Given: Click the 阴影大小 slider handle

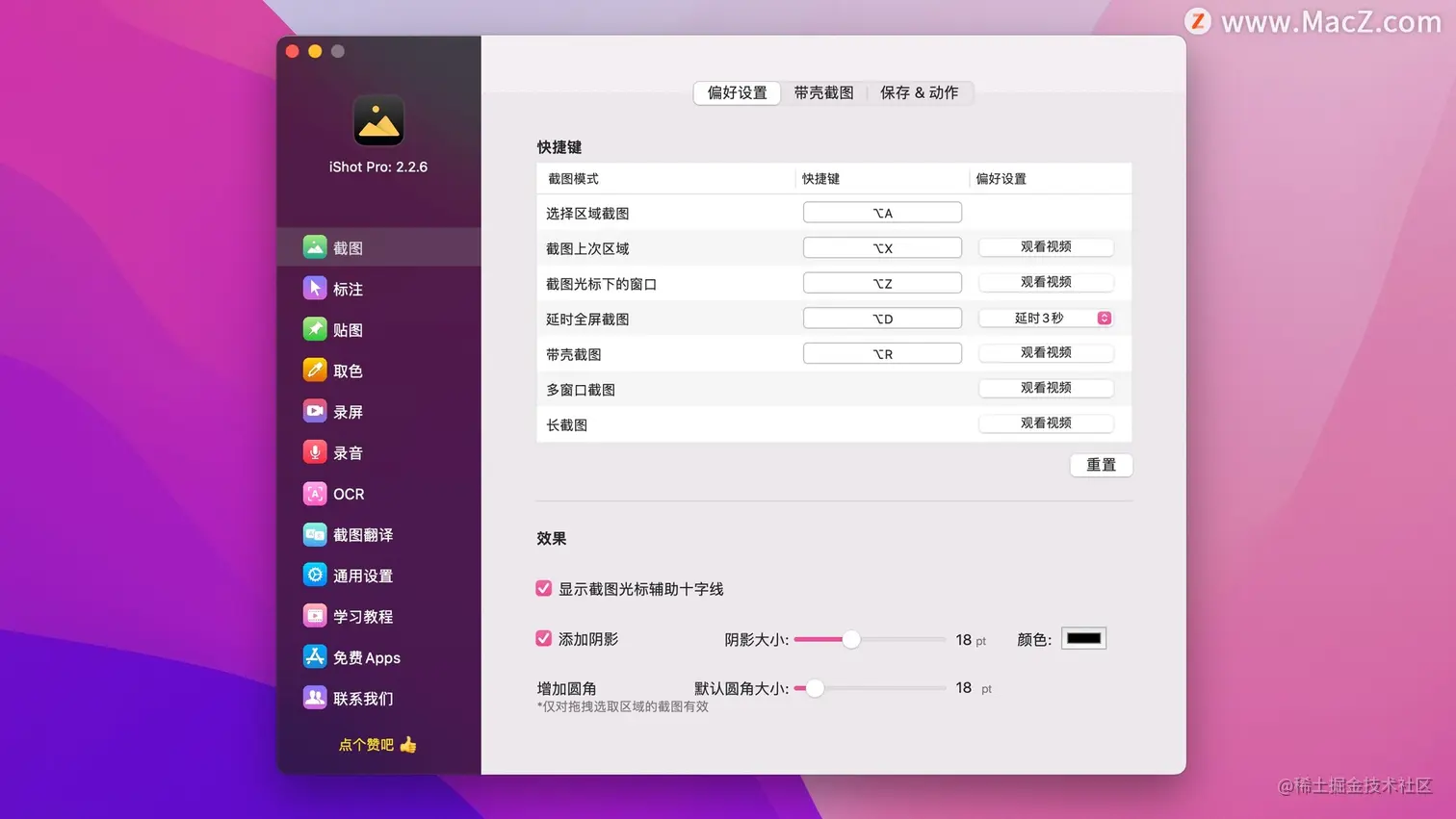Looking at the screenshot, I should 851,639.
